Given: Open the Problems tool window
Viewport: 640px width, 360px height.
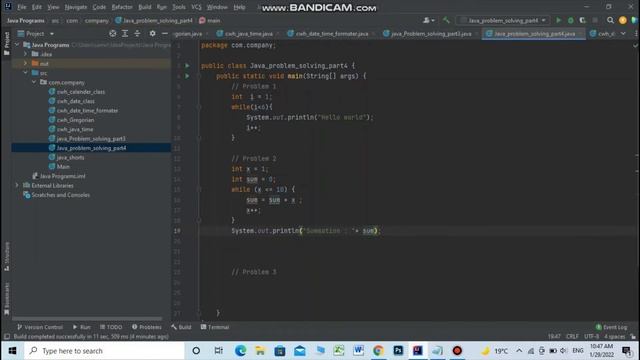Looking at the screenshot, I should pyautogui.click(x=147, y=327).
